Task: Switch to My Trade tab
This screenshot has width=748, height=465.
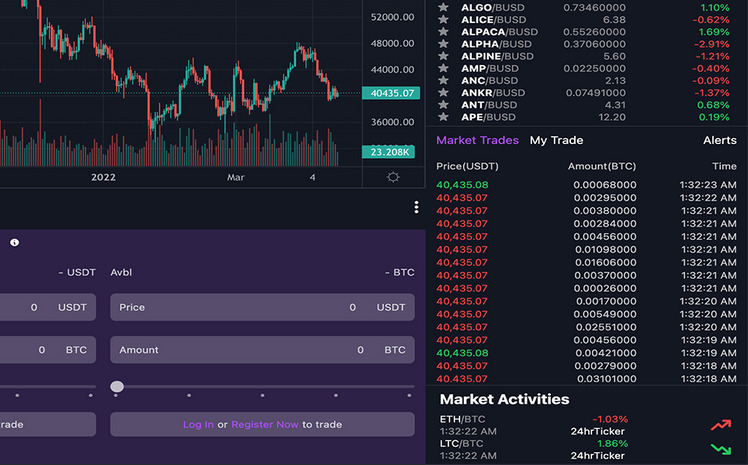Action: pyautogui.click(x=556, y=140)
